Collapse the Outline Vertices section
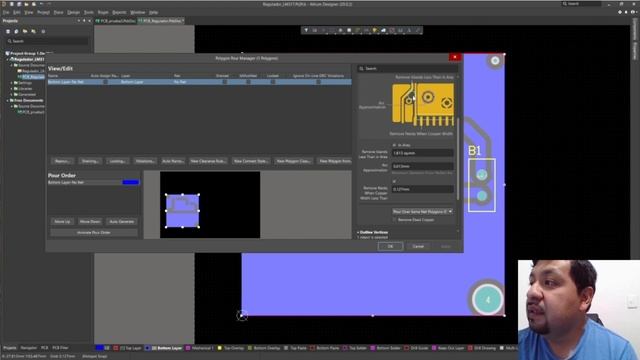 point(358,232)
